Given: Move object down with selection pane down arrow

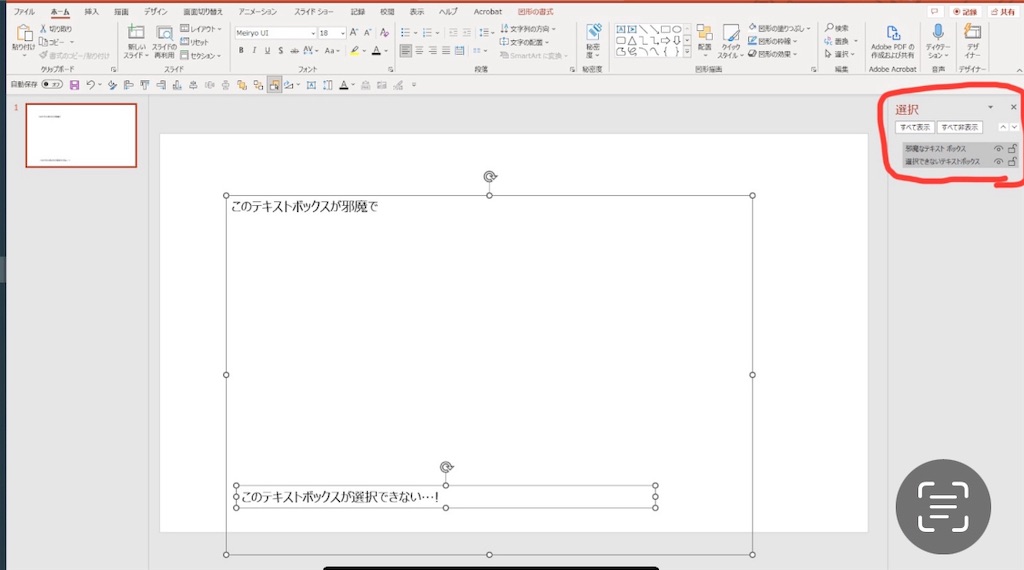Looking at the screenshot, I should tap(1014, 127).
